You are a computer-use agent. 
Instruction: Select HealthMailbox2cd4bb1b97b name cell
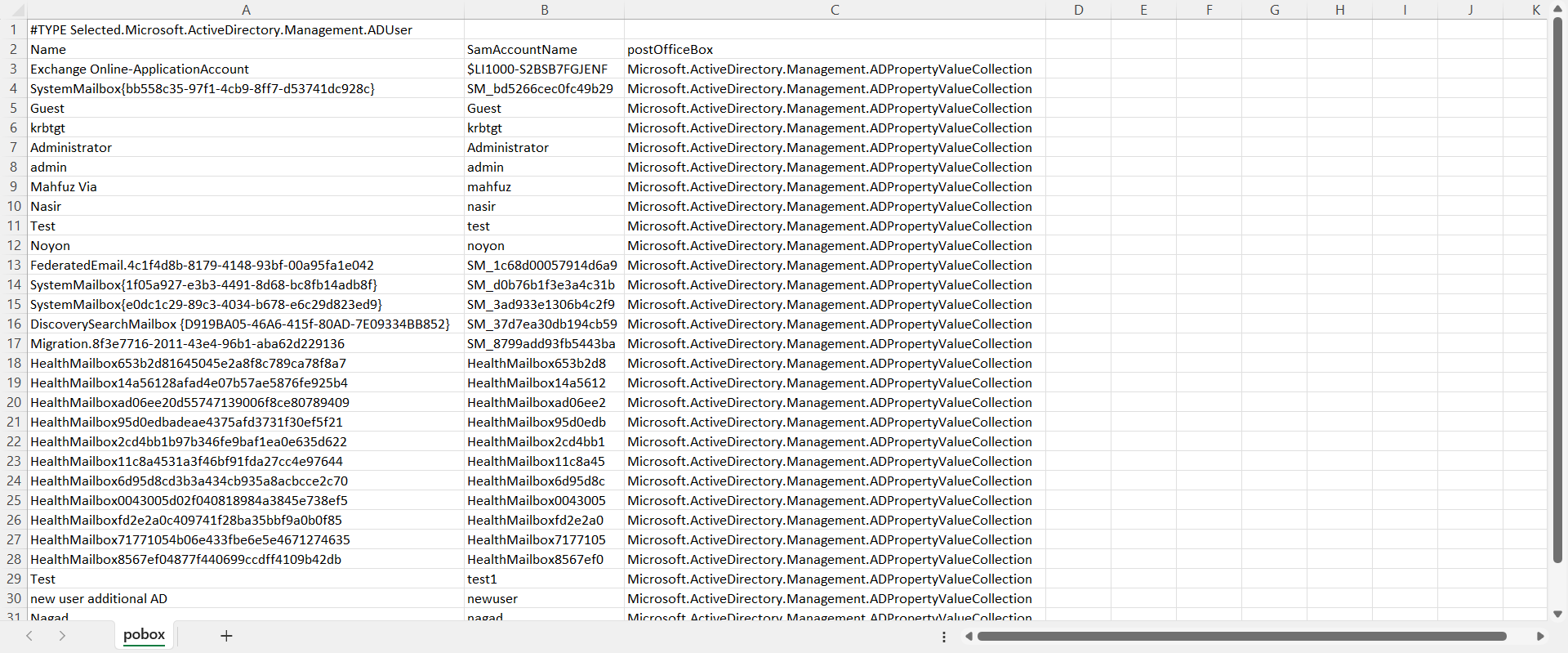coord(246,441)
